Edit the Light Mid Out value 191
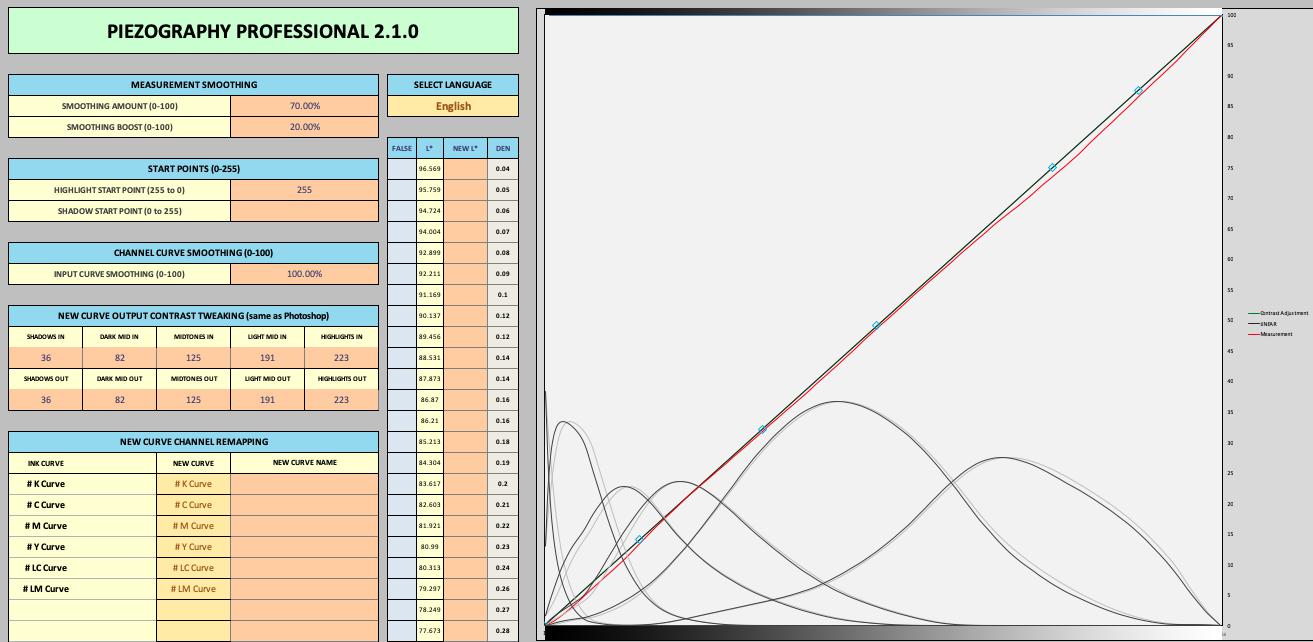Viewport: 1313px width, 642px height. point(268,400)
